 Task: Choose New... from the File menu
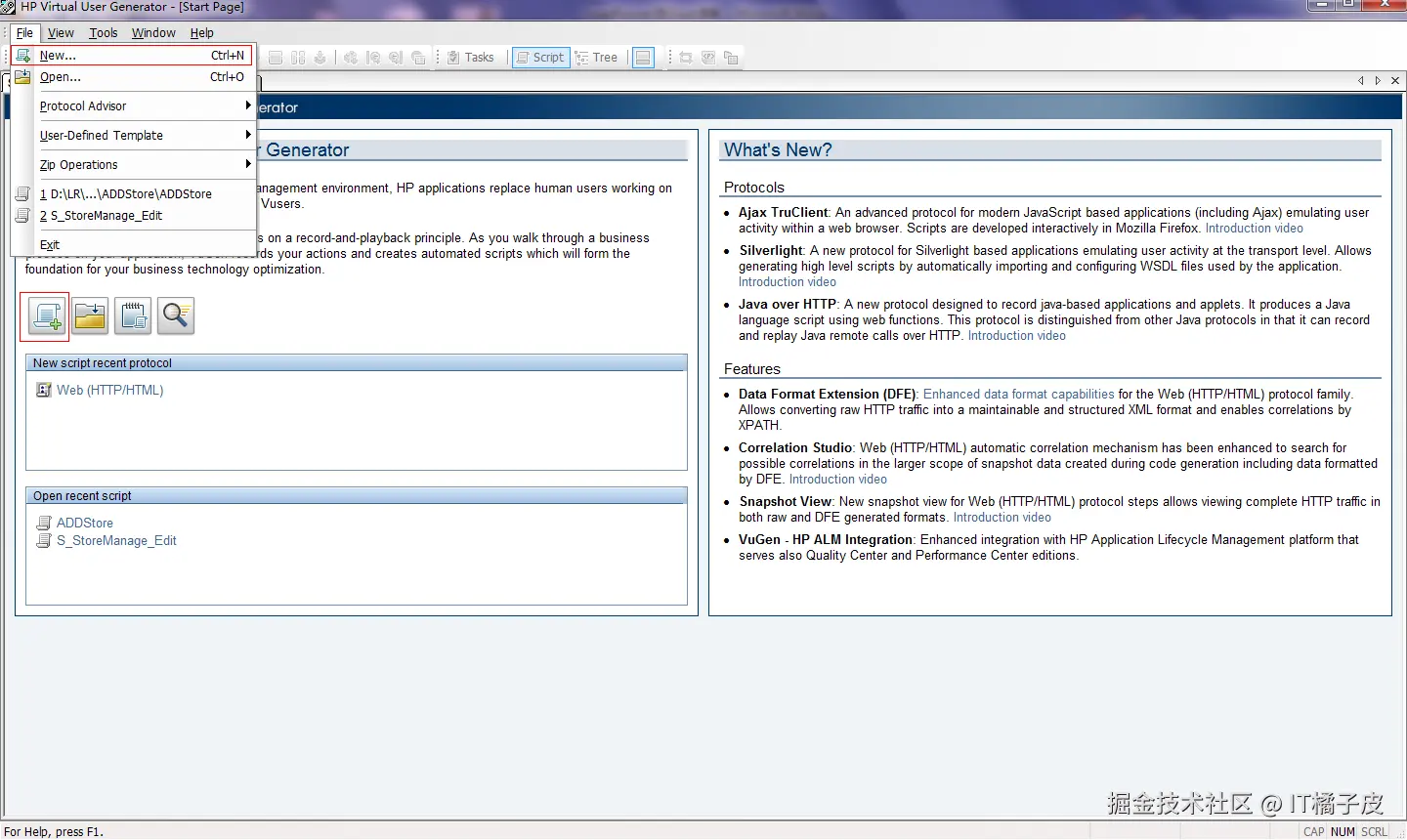pyautogui.click(x=133, y=56)
